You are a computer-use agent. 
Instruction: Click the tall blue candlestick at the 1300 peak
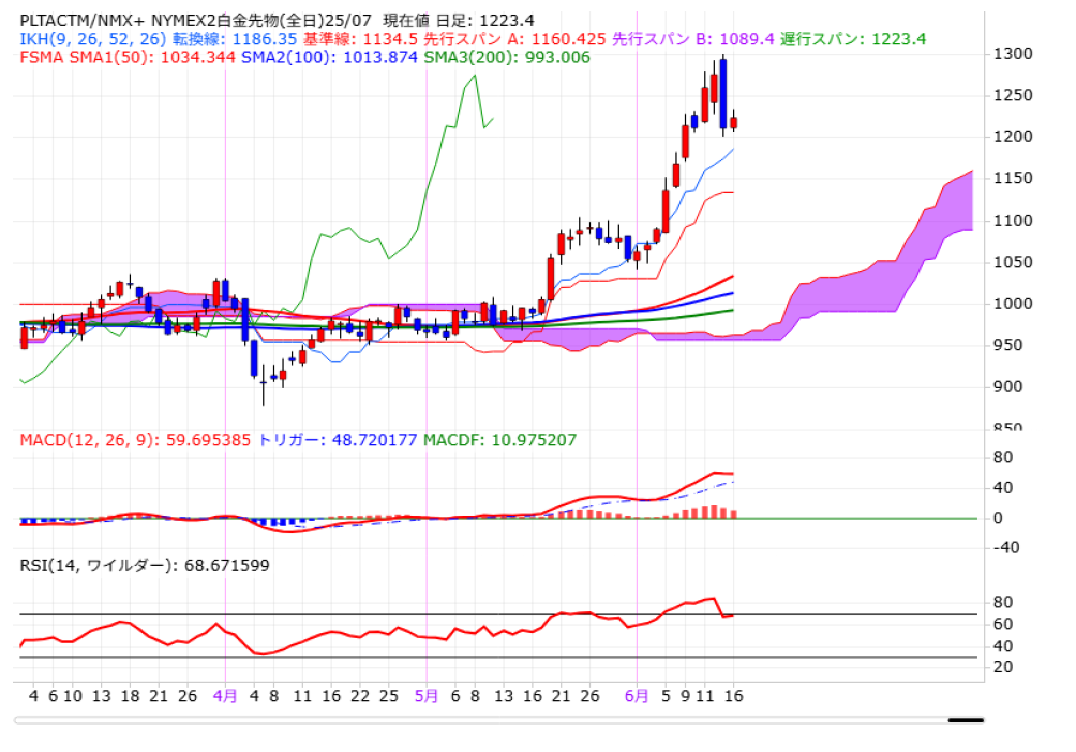(x=723, y=94)
